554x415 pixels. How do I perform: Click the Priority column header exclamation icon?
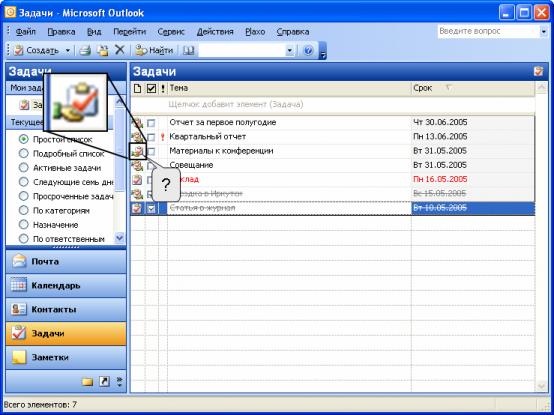pos(163,88)
